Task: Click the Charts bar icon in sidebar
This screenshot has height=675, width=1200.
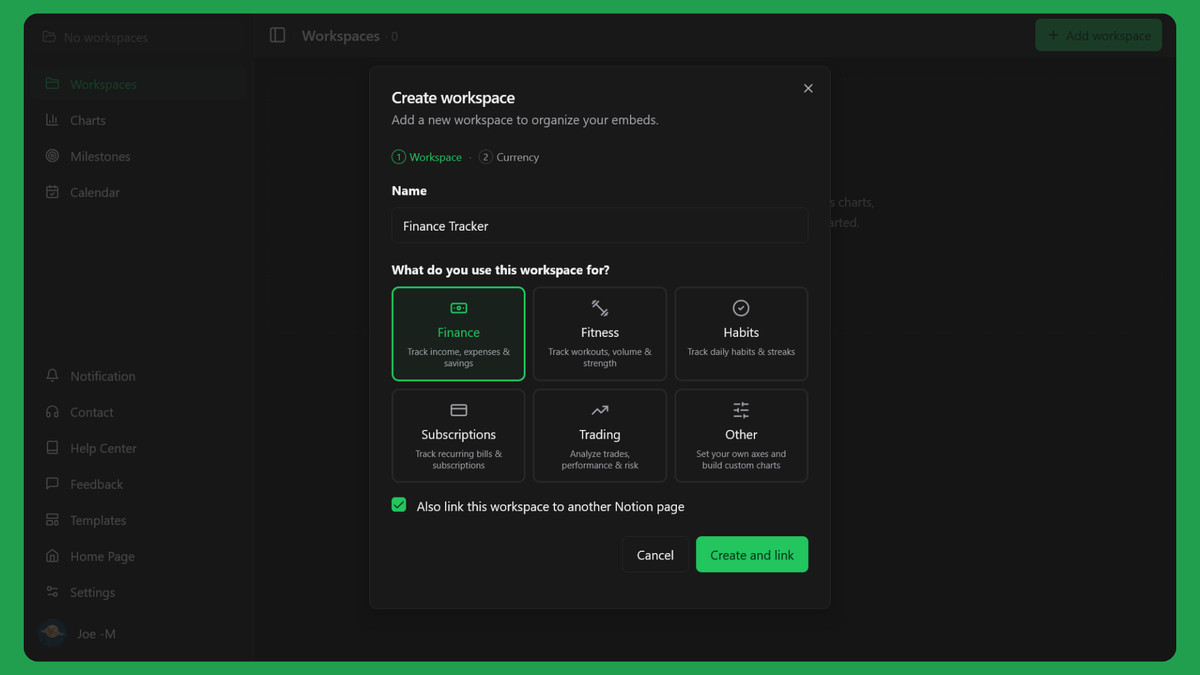Action: click(x=52, y=120)
